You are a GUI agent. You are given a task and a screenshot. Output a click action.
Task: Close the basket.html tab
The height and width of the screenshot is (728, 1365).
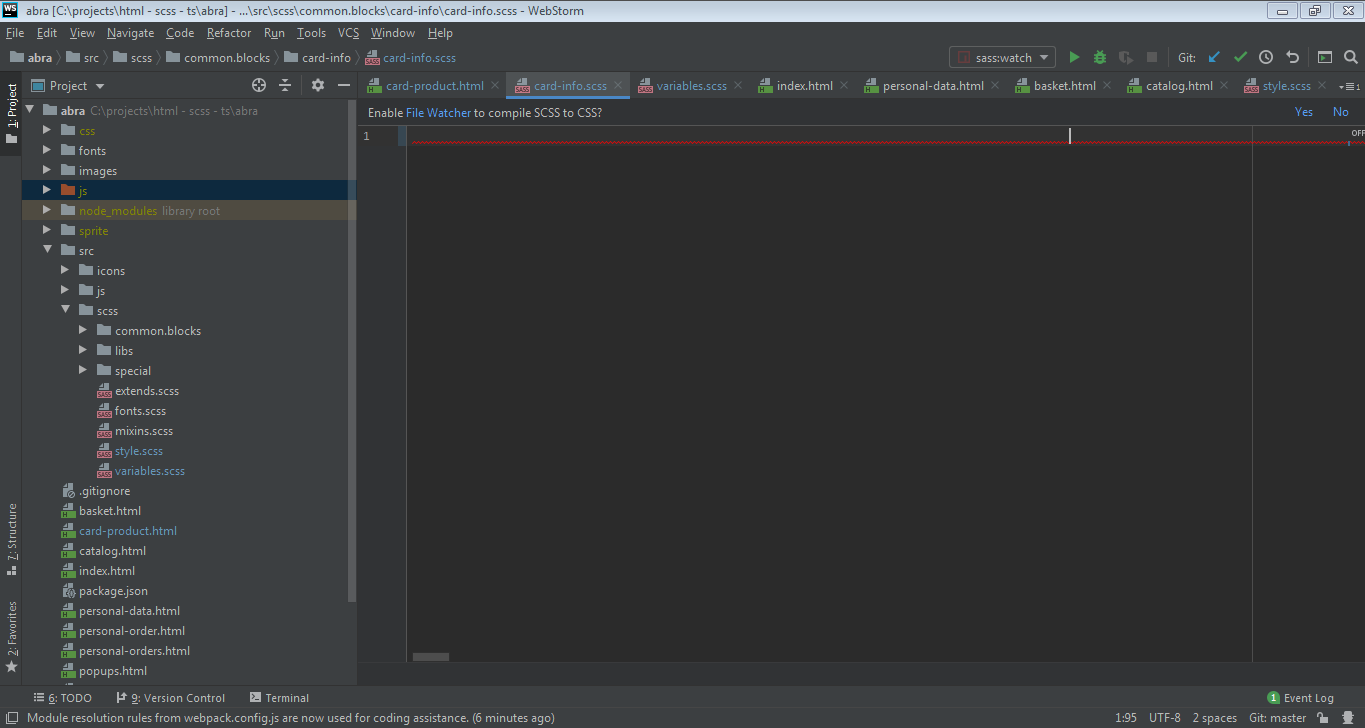[x=1108, y=86]
